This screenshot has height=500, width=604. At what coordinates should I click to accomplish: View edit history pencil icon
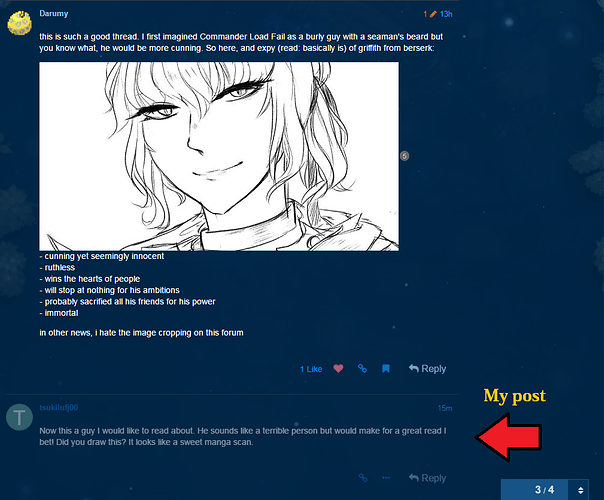(x=433, y=14)
